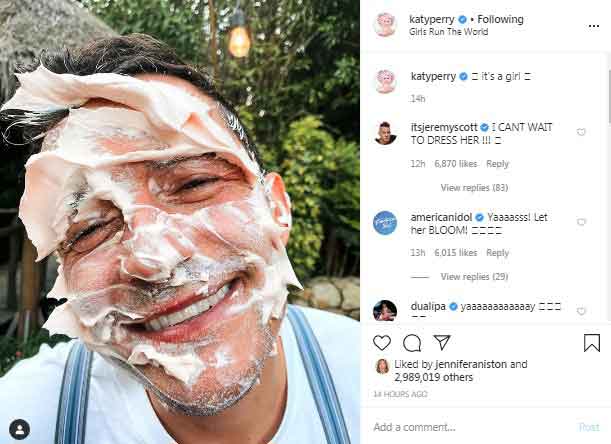This screenshot has width=611, height=444.
Task: Share post via paper plane icon
Action: (442, 342)
